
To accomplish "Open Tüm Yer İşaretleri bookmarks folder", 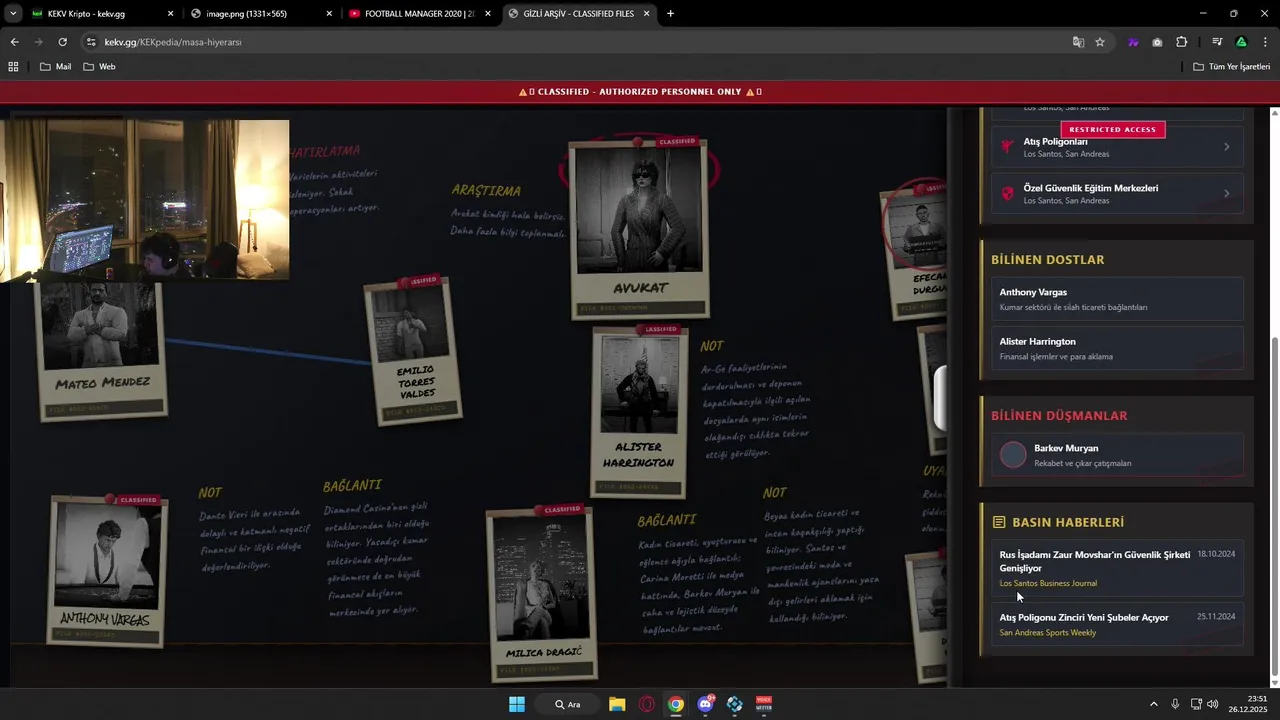I will 1231,67.
